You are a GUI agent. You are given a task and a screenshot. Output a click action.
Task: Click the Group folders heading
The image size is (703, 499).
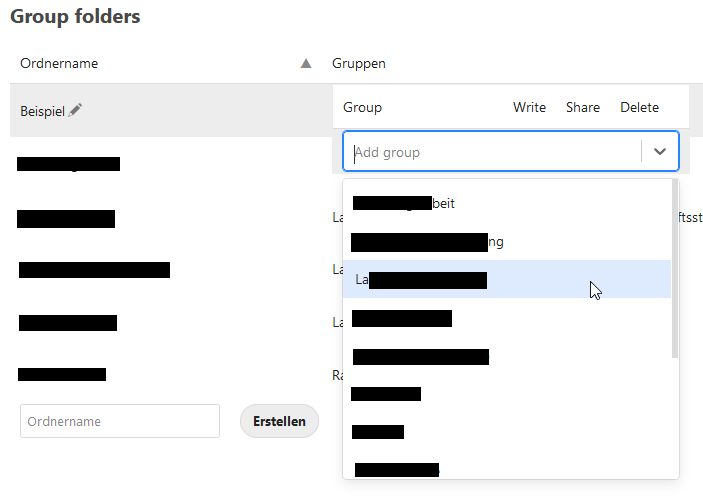[75, 16]
